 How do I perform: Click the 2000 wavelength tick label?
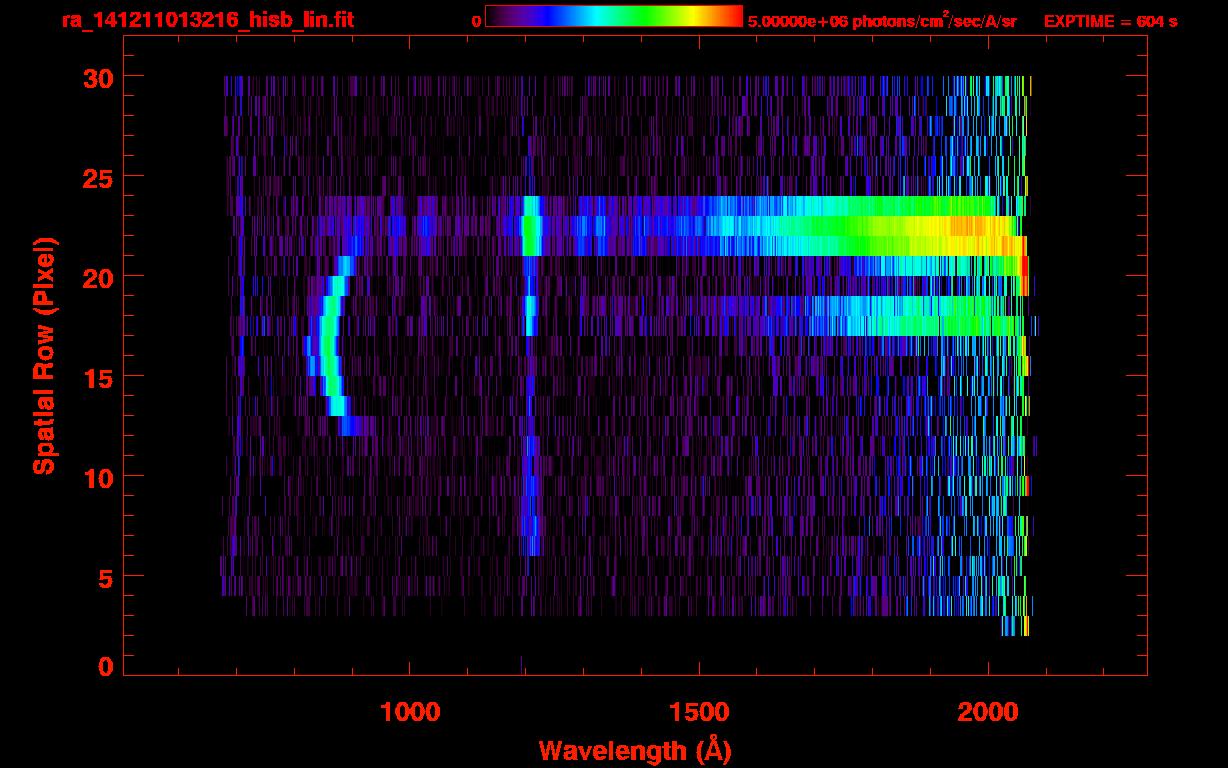pos(988,711)
